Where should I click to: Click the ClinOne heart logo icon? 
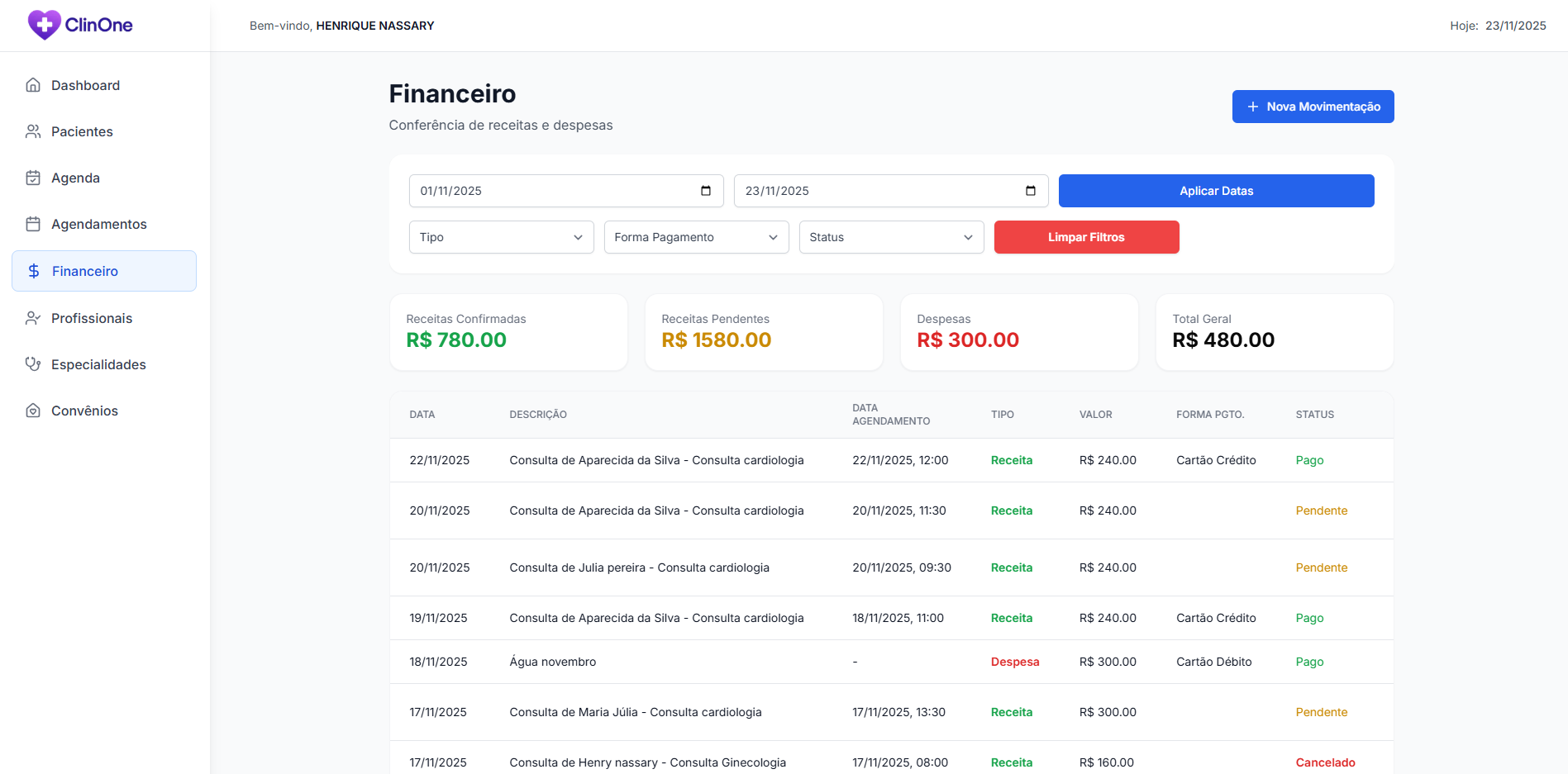(x=44, y=25)
